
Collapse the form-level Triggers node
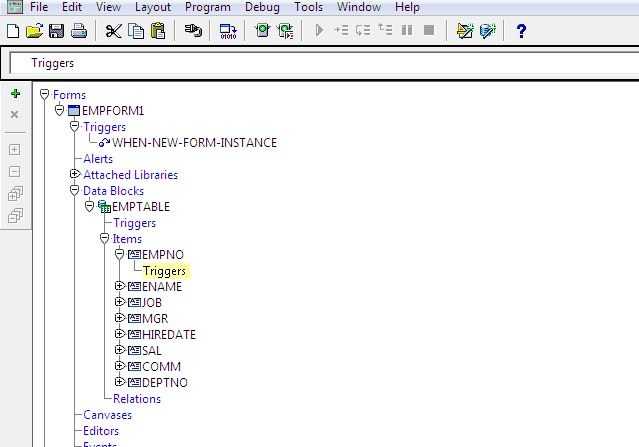[x=74, y=126]
